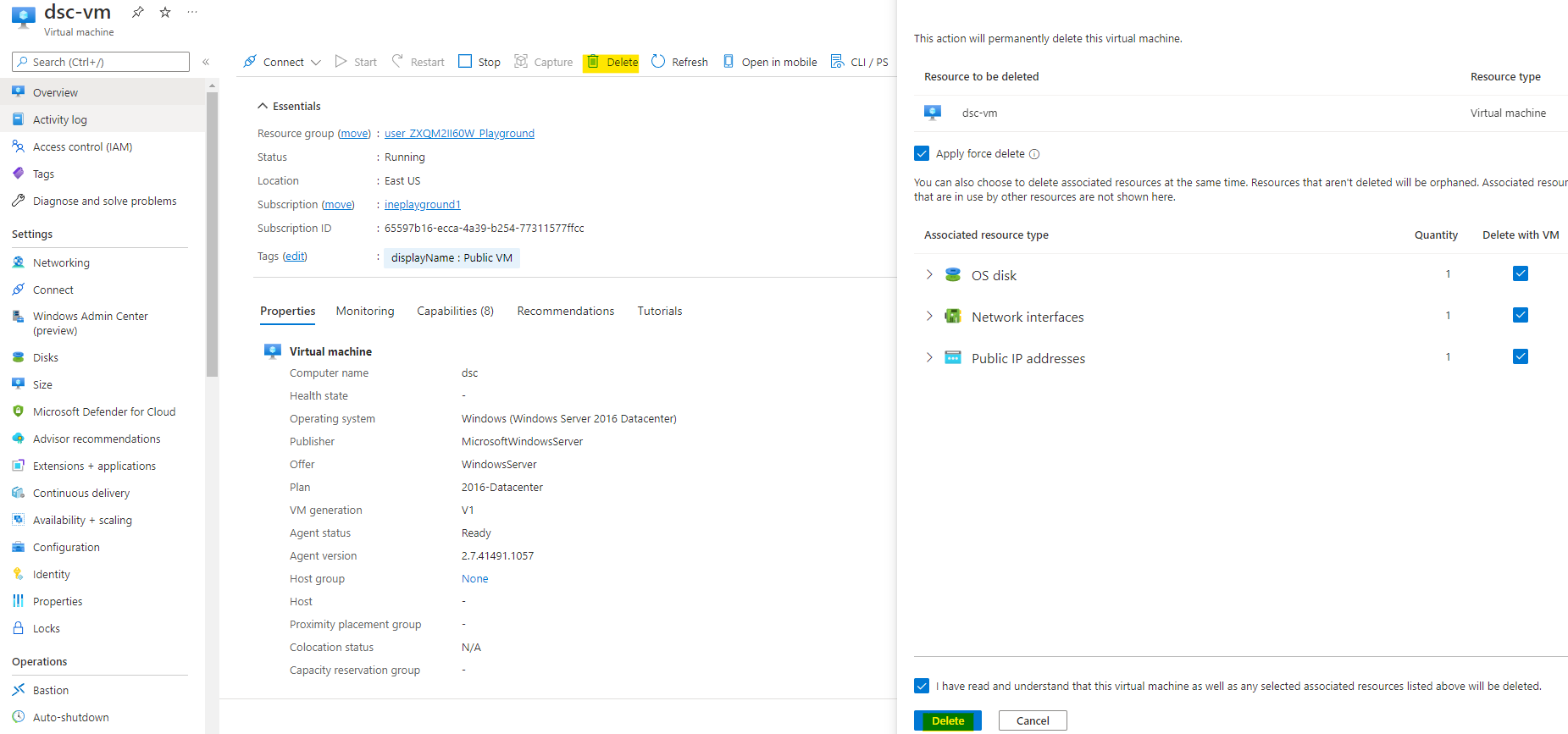
Task: Click the Stop VM square icon
Action: (465, 61)
